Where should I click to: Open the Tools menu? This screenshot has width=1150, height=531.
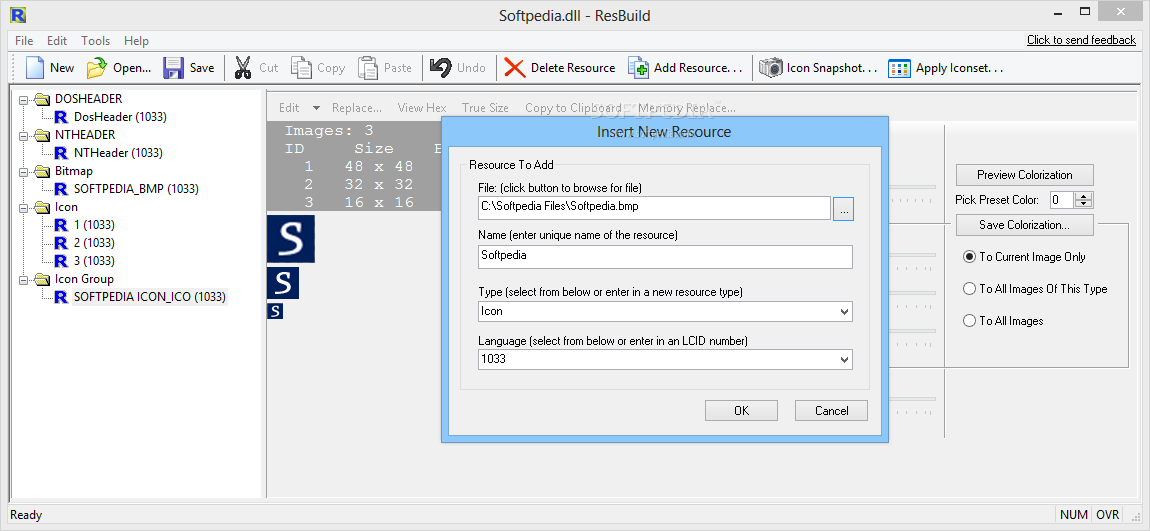(95, 40)
